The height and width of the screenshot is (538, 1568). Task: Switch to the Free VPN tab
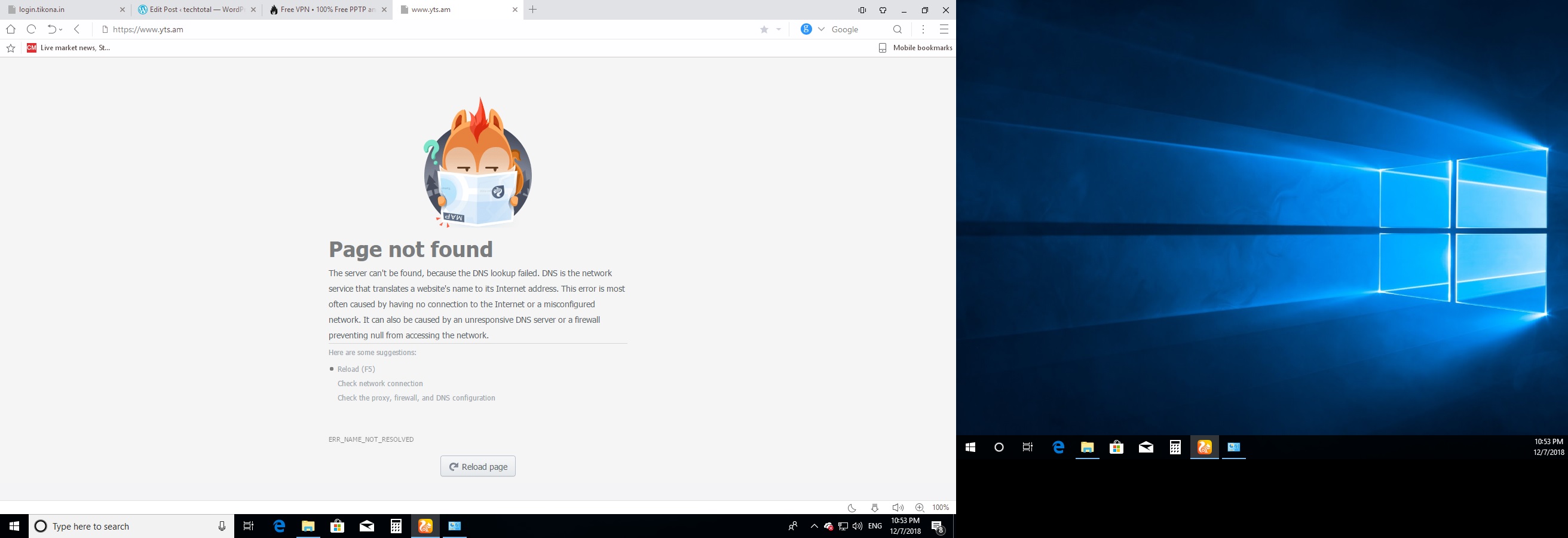pos(323,10)
